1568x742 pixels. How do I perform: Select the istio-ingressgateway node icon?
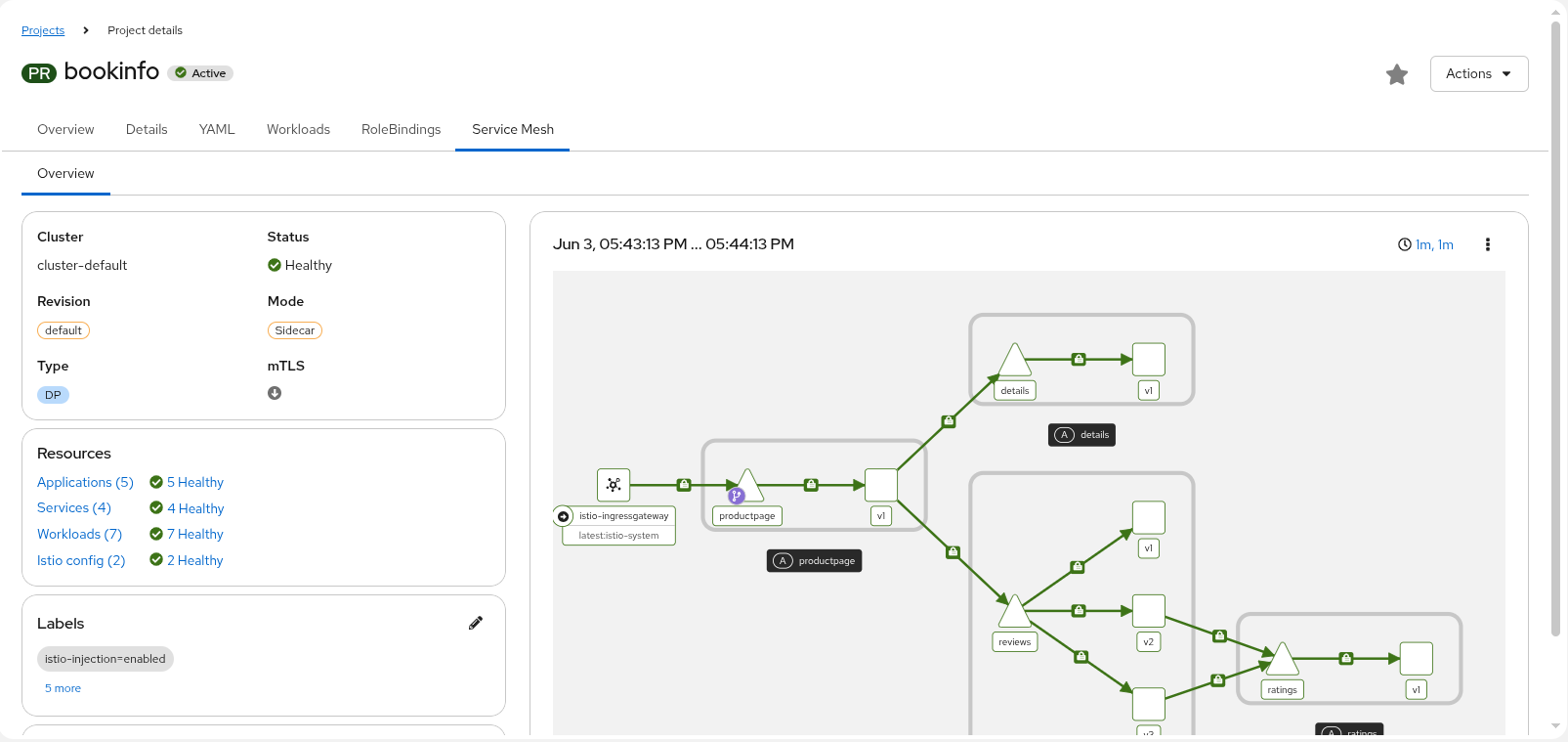click(614, 485)
